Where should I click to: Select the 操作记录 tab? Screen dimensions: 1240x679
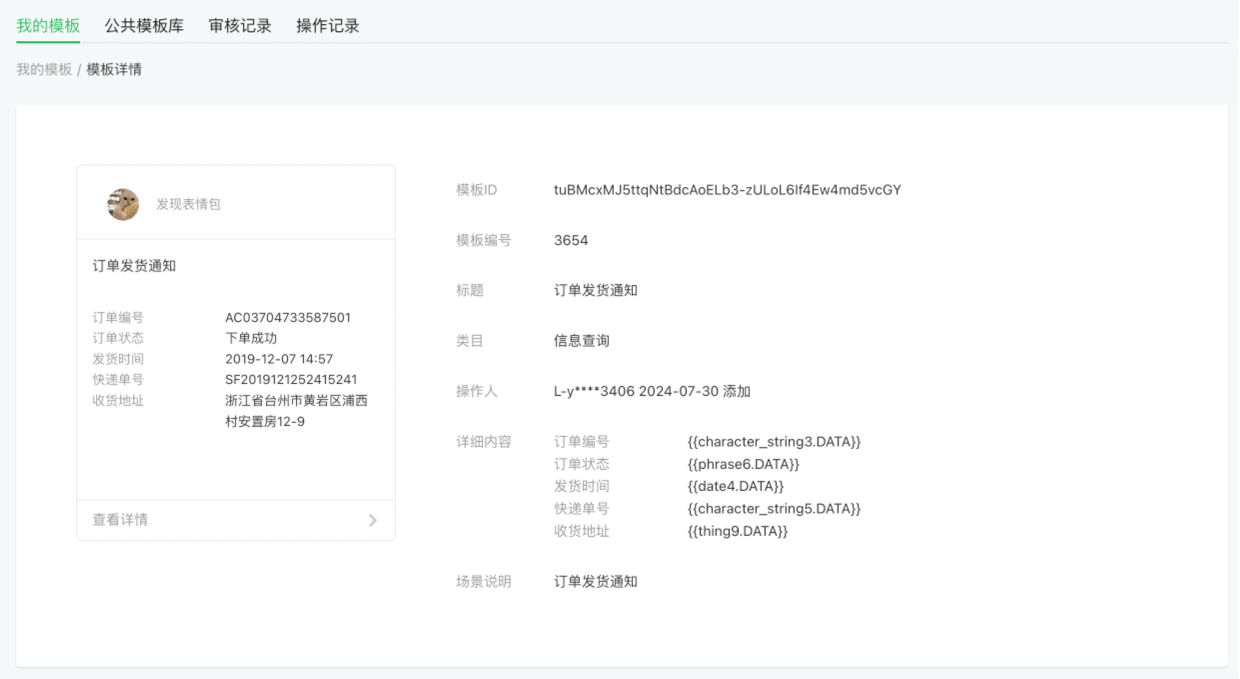click(327, 26)
